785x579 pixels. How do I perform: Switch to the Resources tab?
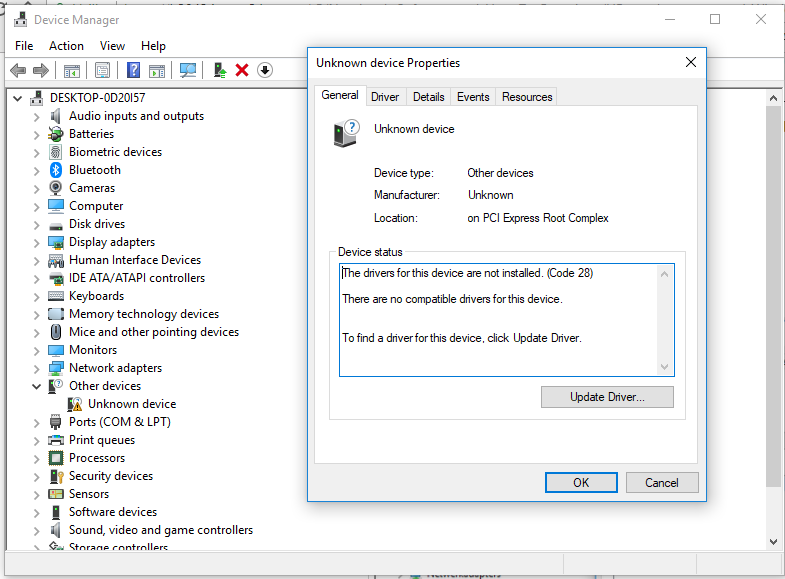(527, 97)
